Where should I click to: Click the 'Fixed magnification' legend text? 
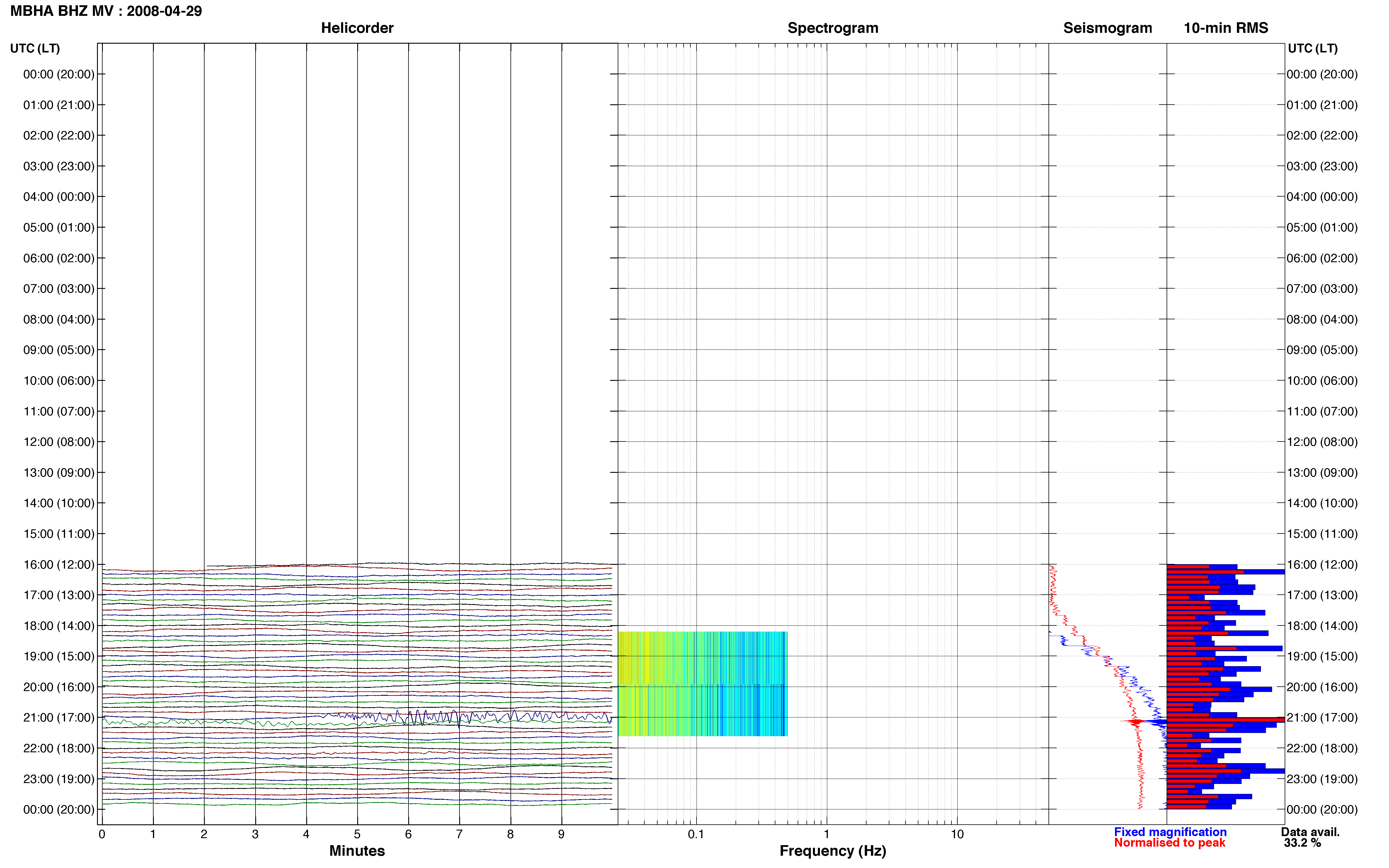click(1170, 832)
